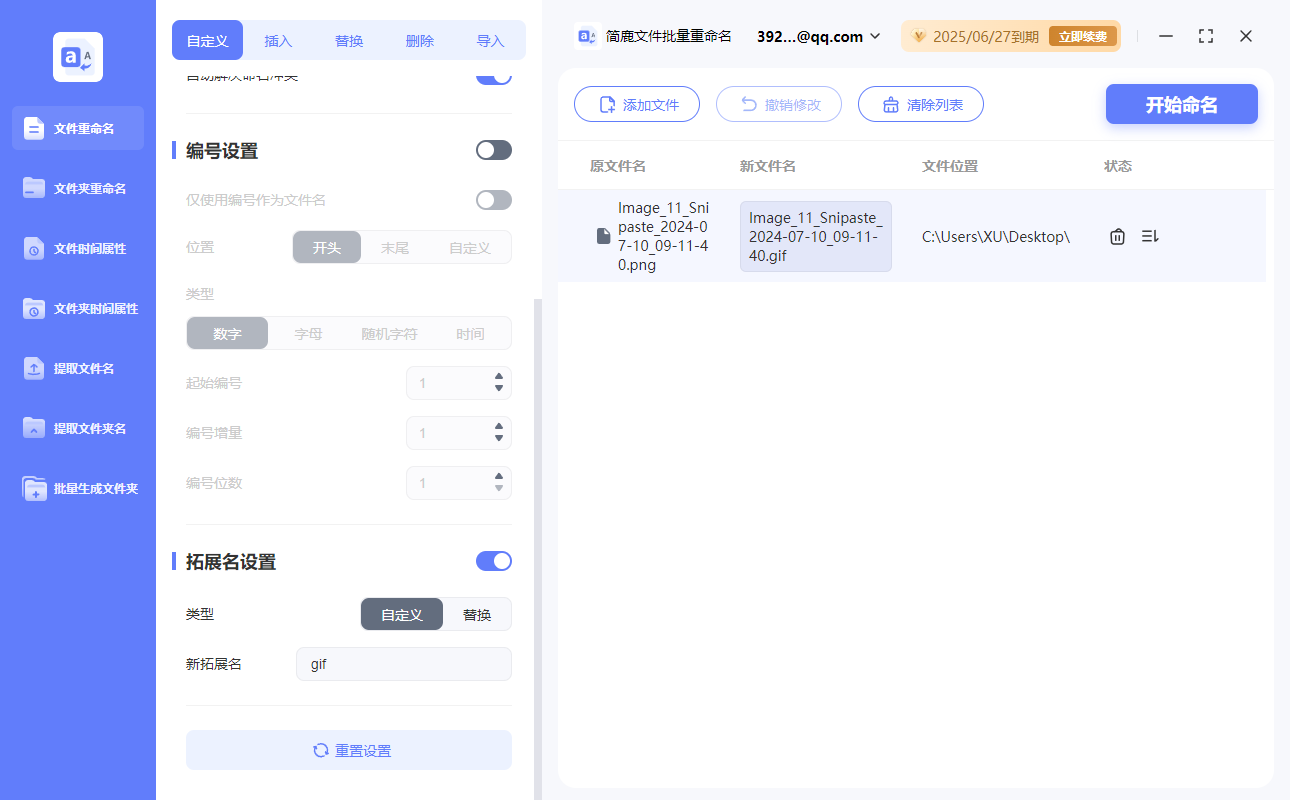Edit the 新拓展名 input containing gif
Screen dimensions: 1290x800
tap(403, 663)
